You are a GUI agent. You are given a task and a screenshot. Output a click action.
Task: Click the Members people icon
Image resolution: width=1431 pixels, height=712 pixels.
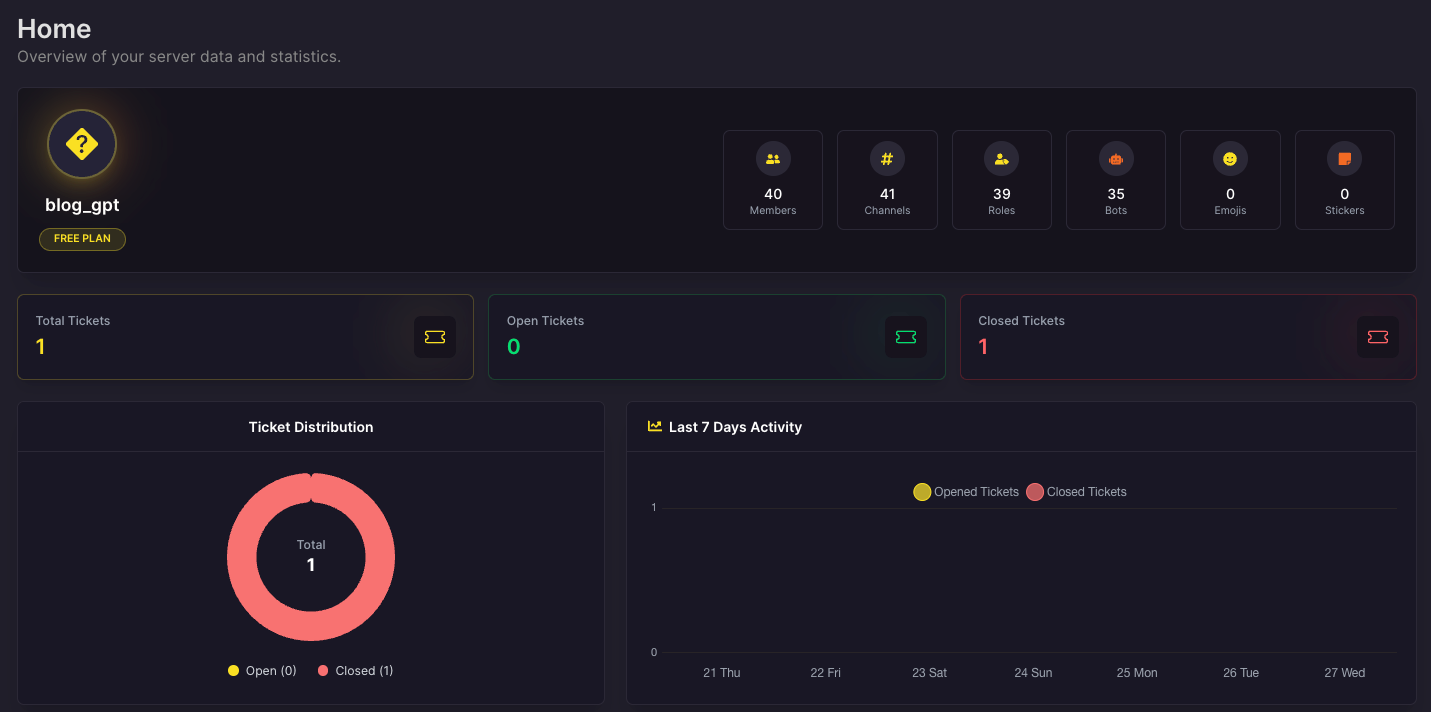tap(773, 158)
